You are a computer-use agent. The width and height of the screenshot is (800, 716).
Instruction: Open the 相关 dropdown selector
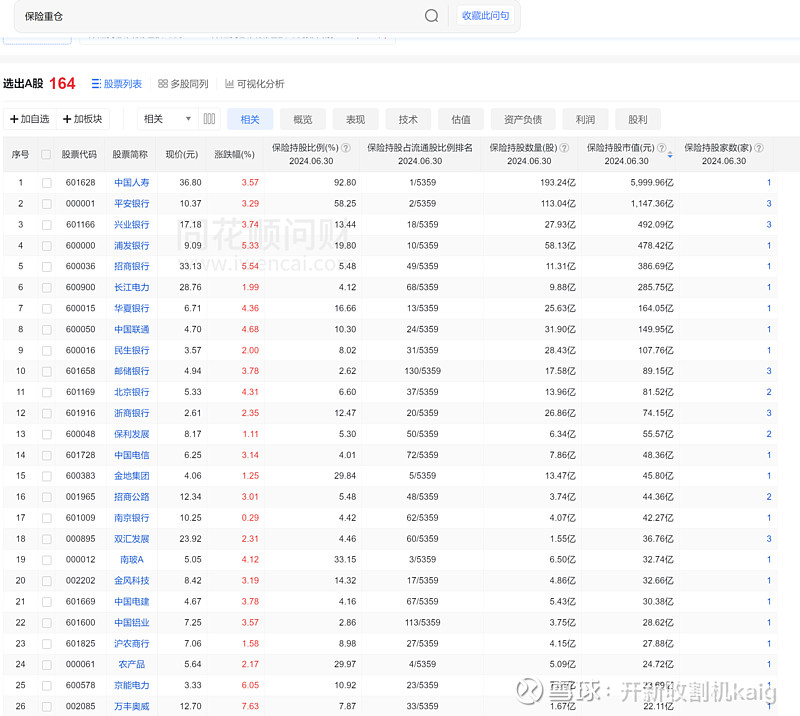pyautogui.click(x=167, y=119)
